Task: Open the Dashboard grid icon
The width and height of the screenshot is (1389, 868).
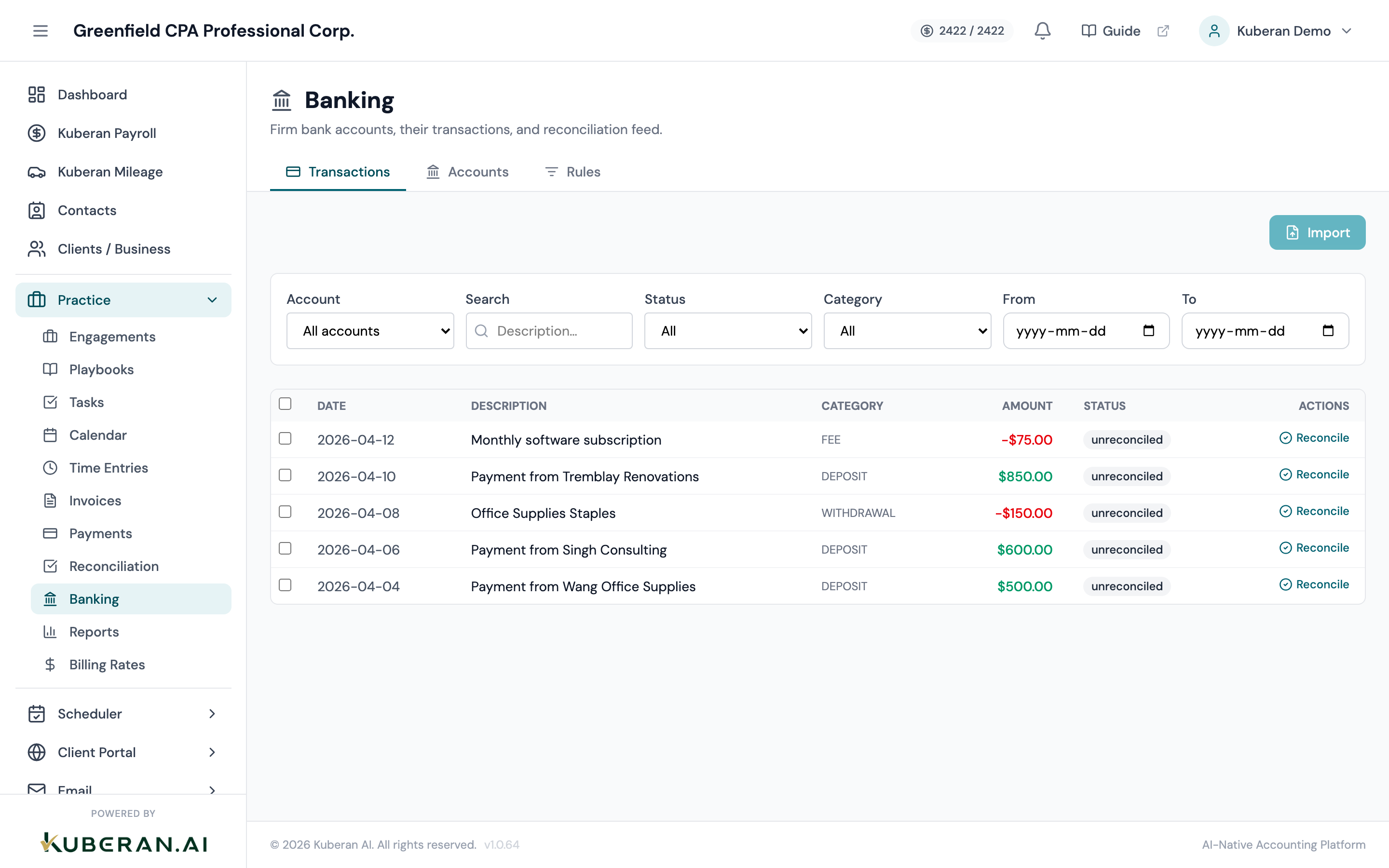Action: coord(37,95)
